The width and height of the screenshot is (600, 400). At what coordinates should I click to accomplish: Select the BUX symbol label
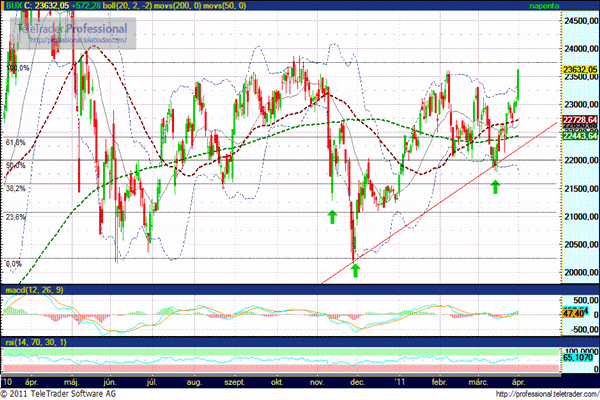pyautogui.click(x=14, y=6)
